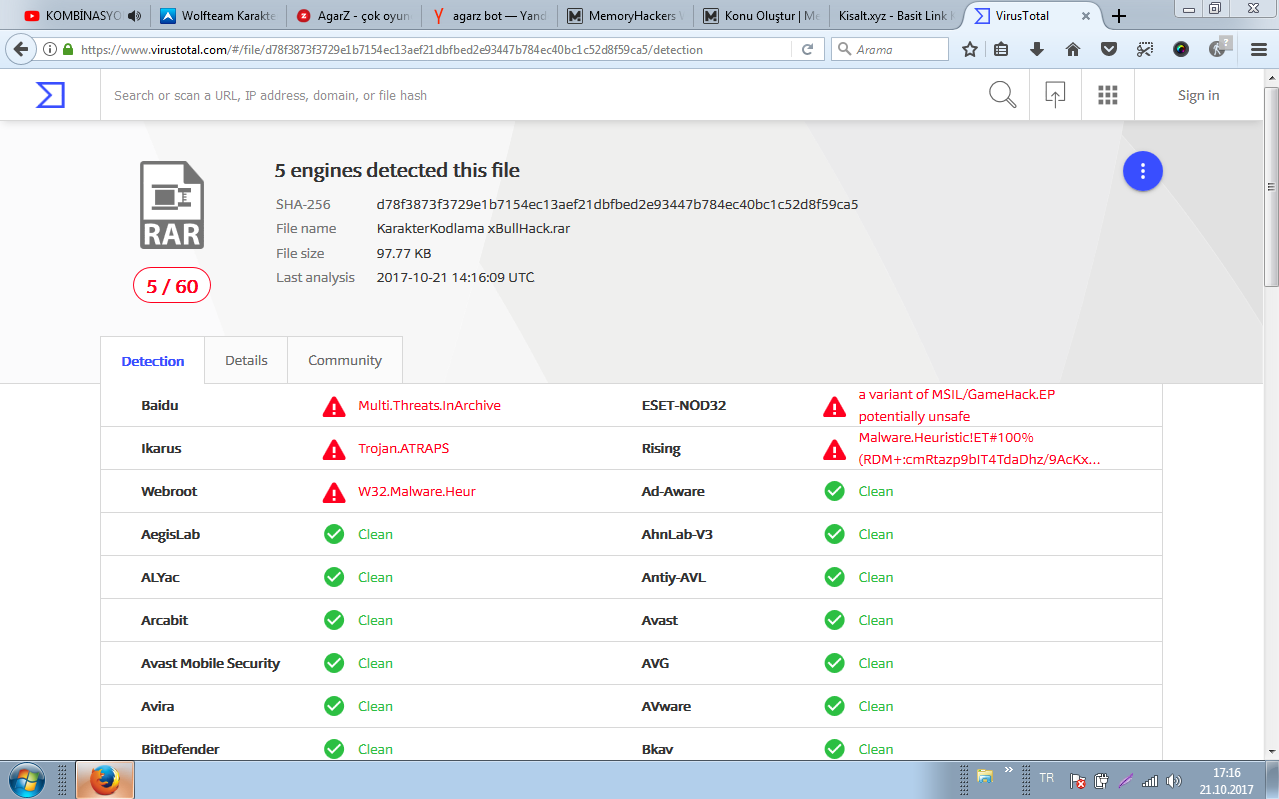
Task: Click the Firefox taskbar button
Action: click(x=105, y=779)
